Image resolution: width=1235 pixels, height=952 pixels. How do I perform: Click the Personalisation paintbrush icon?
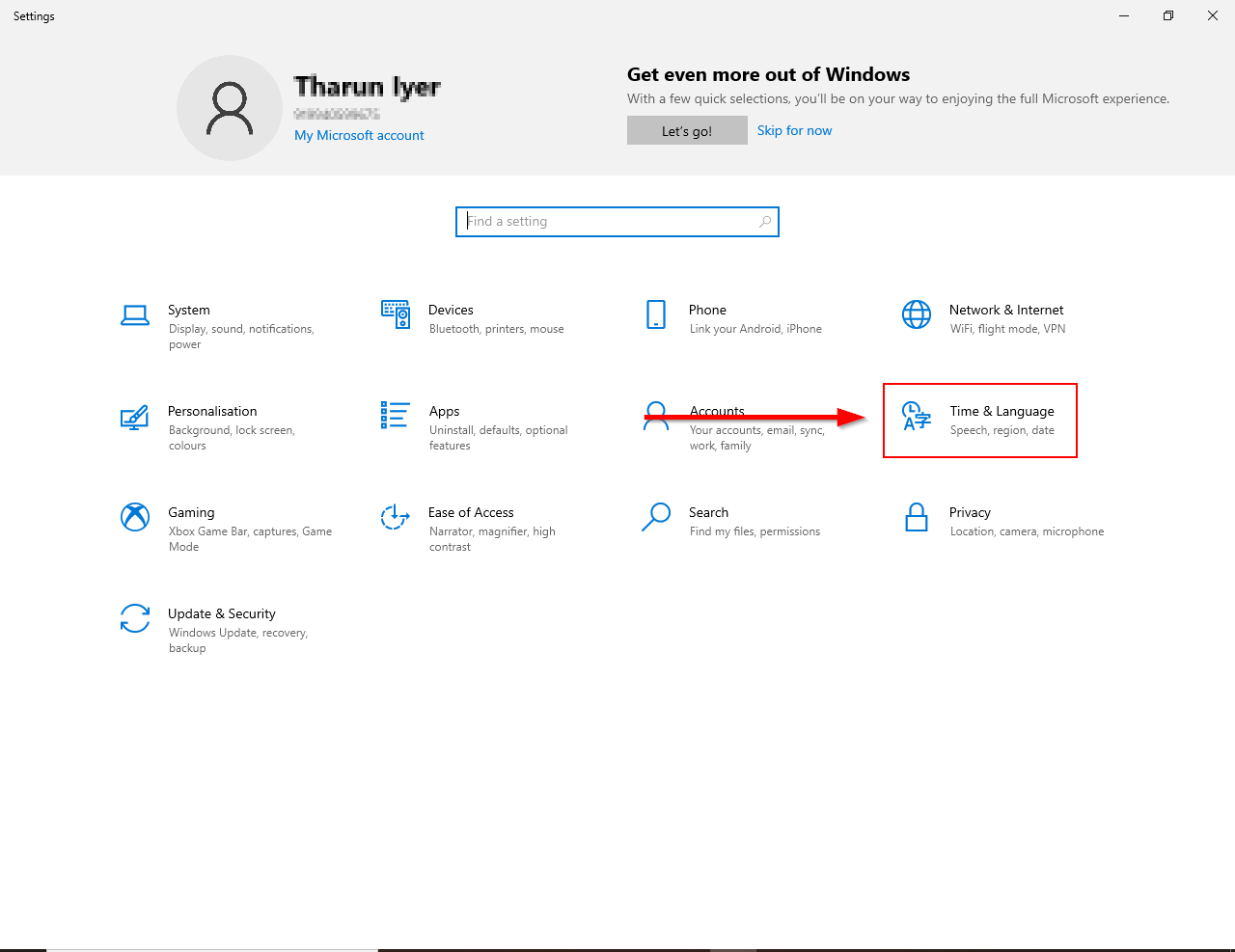135,417
